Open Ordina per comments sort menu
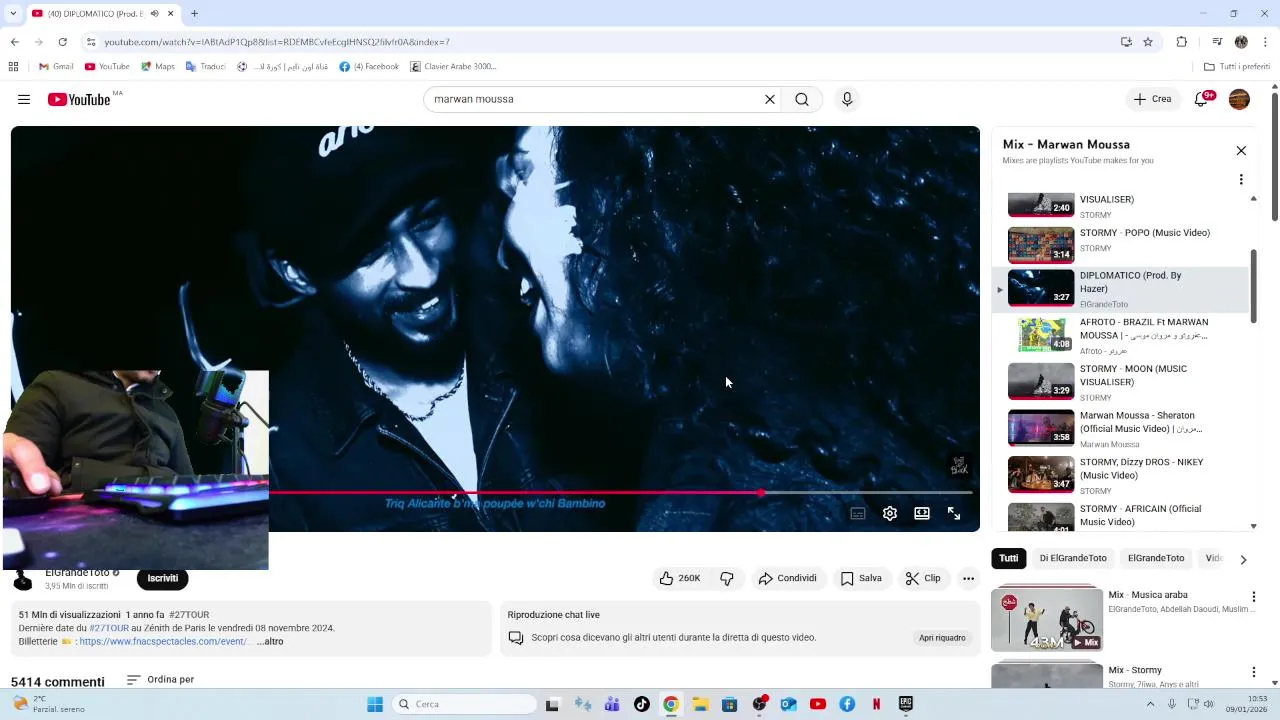The width and height of the screenshot is (1280, 720). tap(160, 680)
